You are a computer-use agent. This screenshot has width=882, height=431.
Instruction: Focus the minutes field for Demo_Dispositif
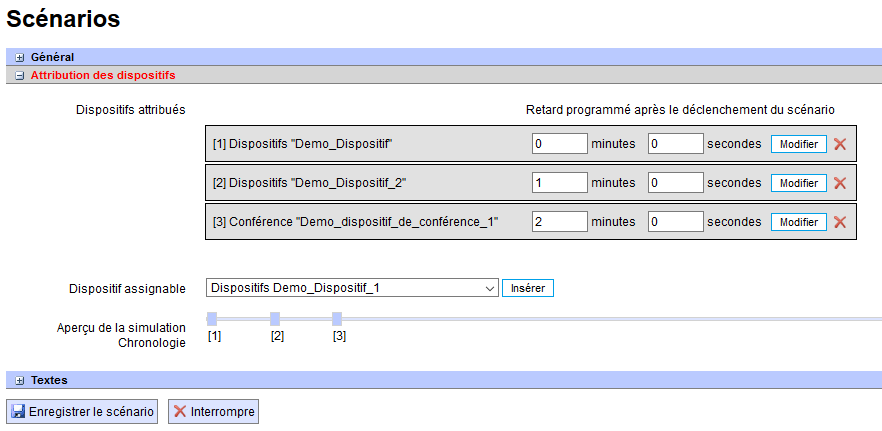[559, 144]
